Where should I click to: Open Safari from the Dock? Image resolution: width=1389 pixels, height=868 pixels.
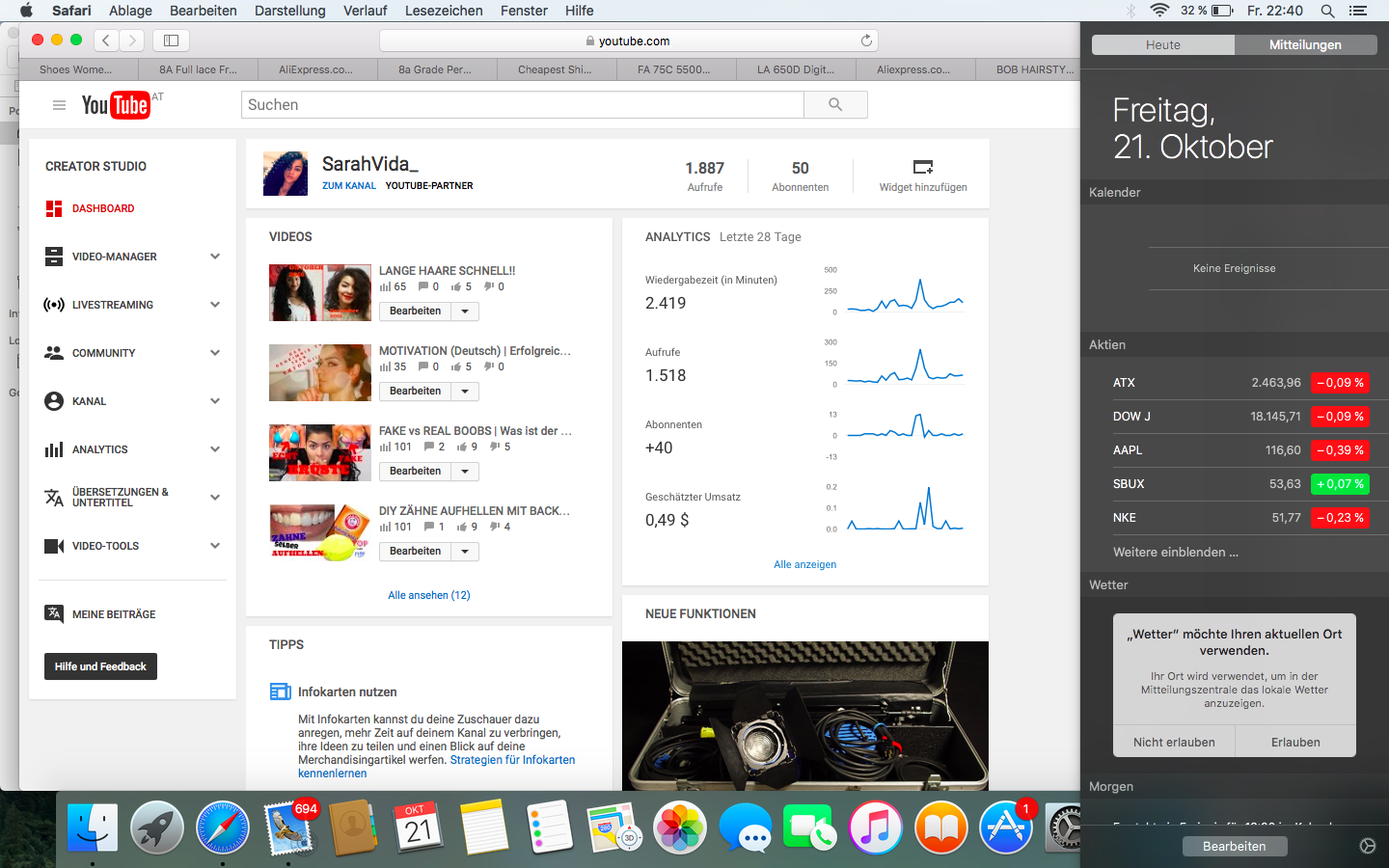pos(222,828)
